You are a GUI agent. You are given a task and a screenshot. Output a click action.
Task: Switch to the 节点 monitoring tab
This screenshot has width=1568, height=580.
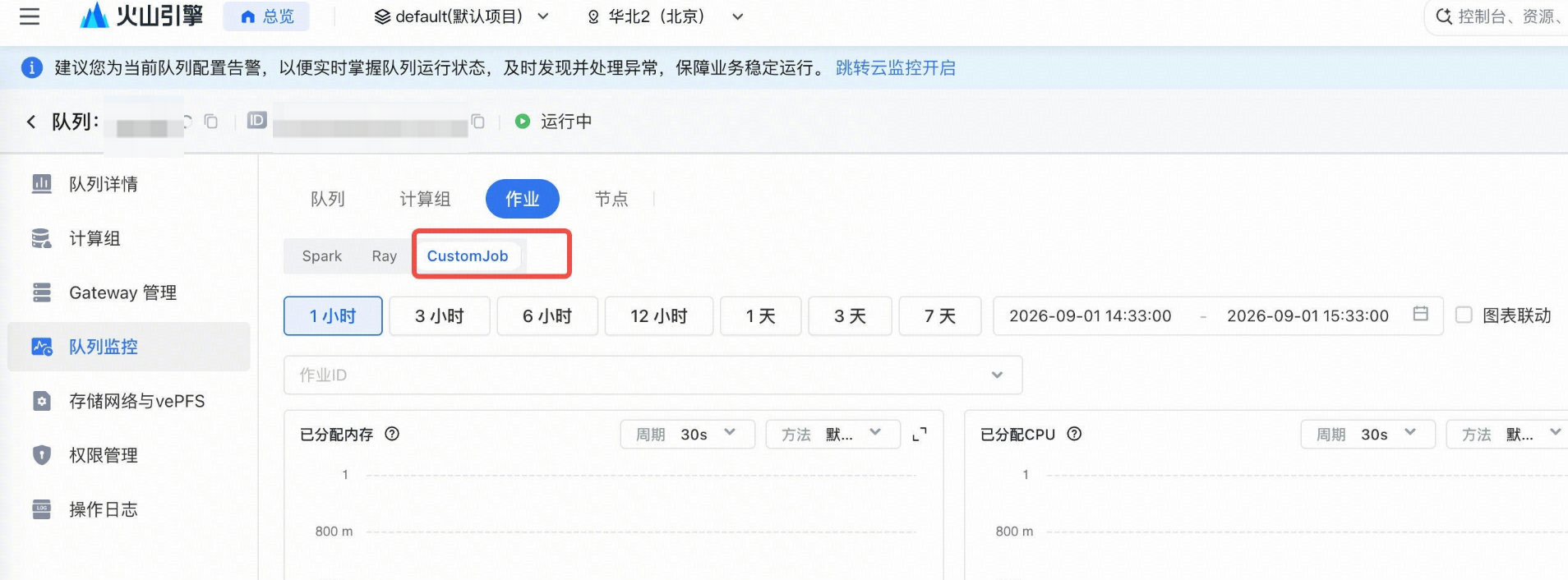click(611, 199)
